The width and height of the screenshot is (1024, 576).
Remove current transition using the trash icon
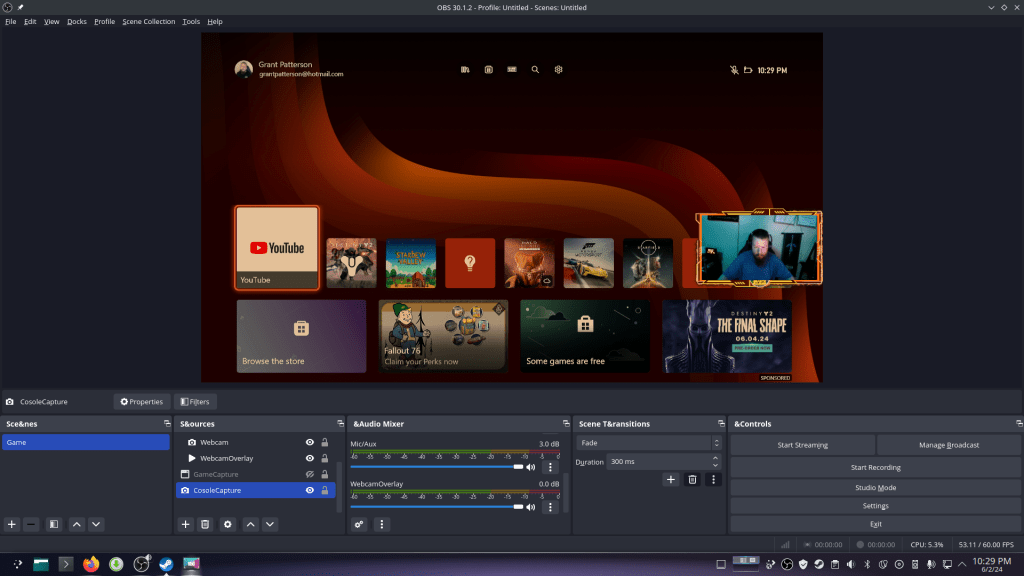click(x=692, y=480)
